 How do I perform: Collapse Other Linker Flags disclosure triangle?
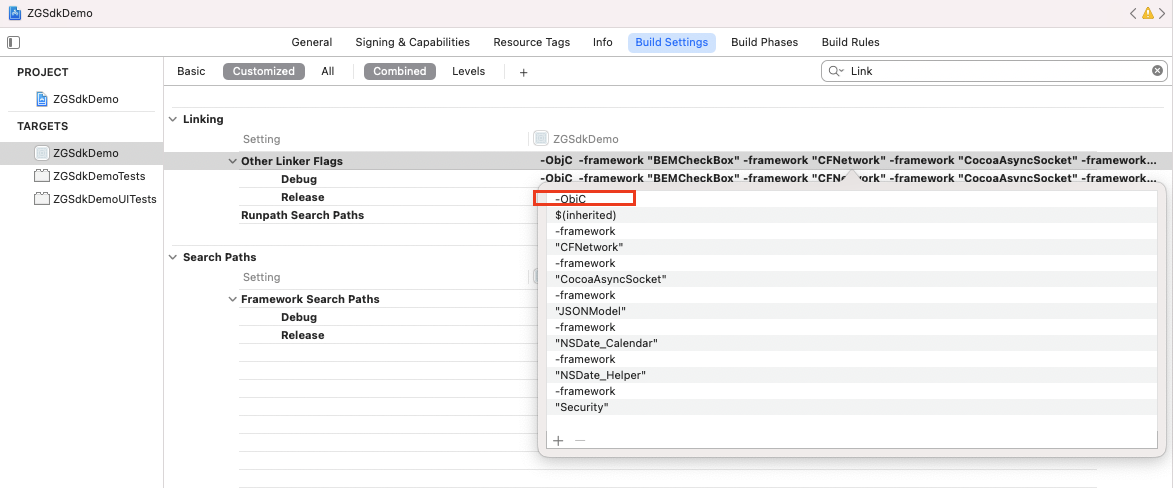click(x=233, y=161)
